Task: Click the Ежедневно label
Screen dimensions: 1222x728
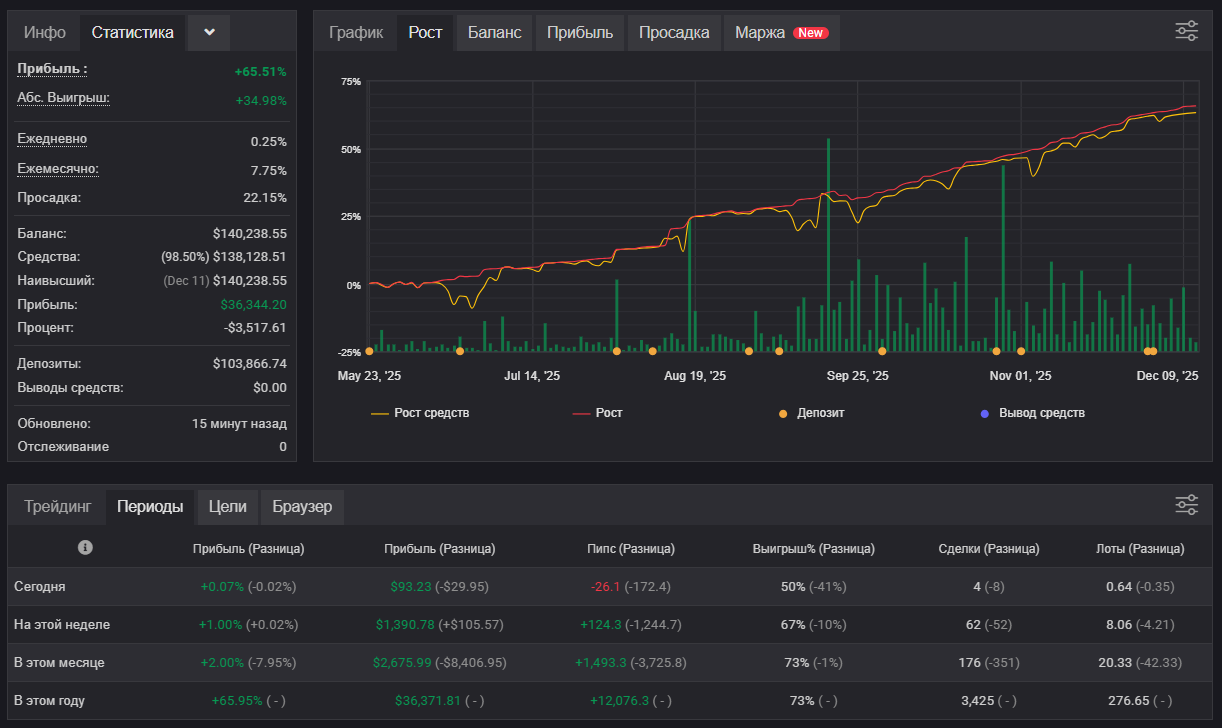Action: [x=52, y=139]
